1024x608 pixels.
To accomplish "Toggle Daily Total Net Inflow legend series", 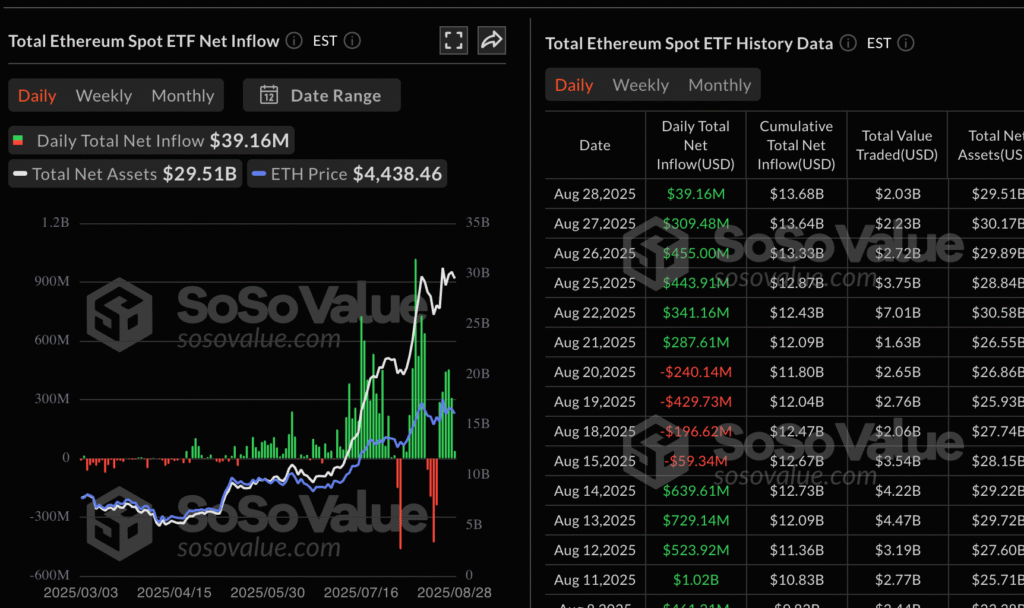I will (x=150, y=141).
